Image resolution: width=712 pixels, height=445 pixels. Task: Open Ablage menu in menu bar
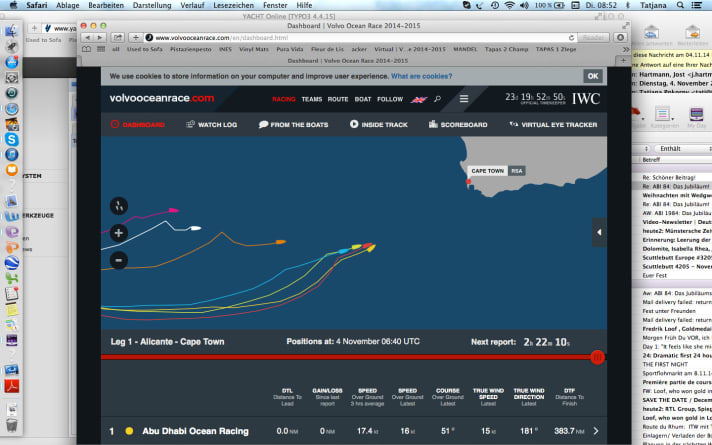point(68,5)
